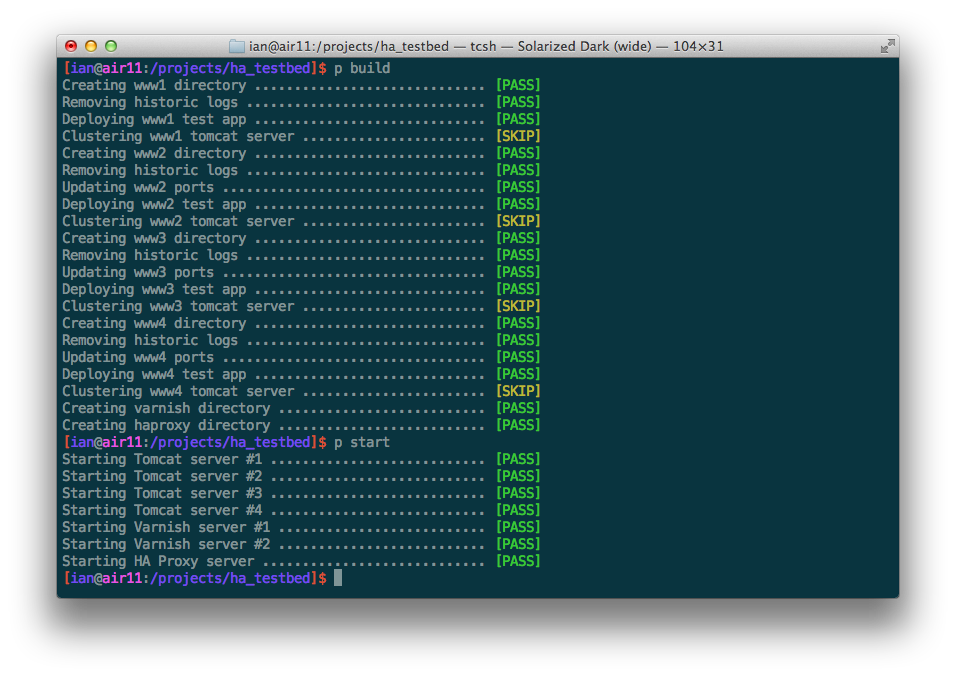
Task: Click the 'p start' command text
Action: pos(362,442)
